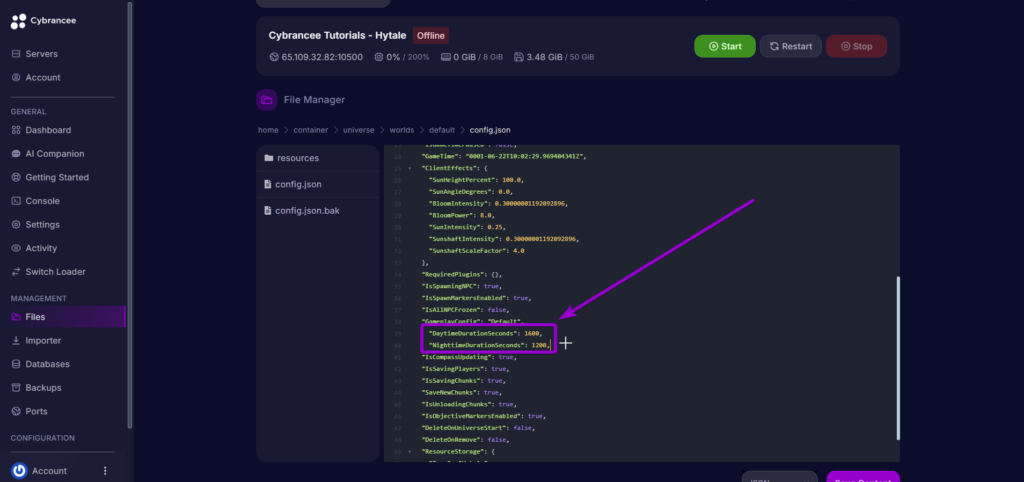Click the Settings gear icon
The height and width of the screenshot is (482, 1024).
click(16, 224)
